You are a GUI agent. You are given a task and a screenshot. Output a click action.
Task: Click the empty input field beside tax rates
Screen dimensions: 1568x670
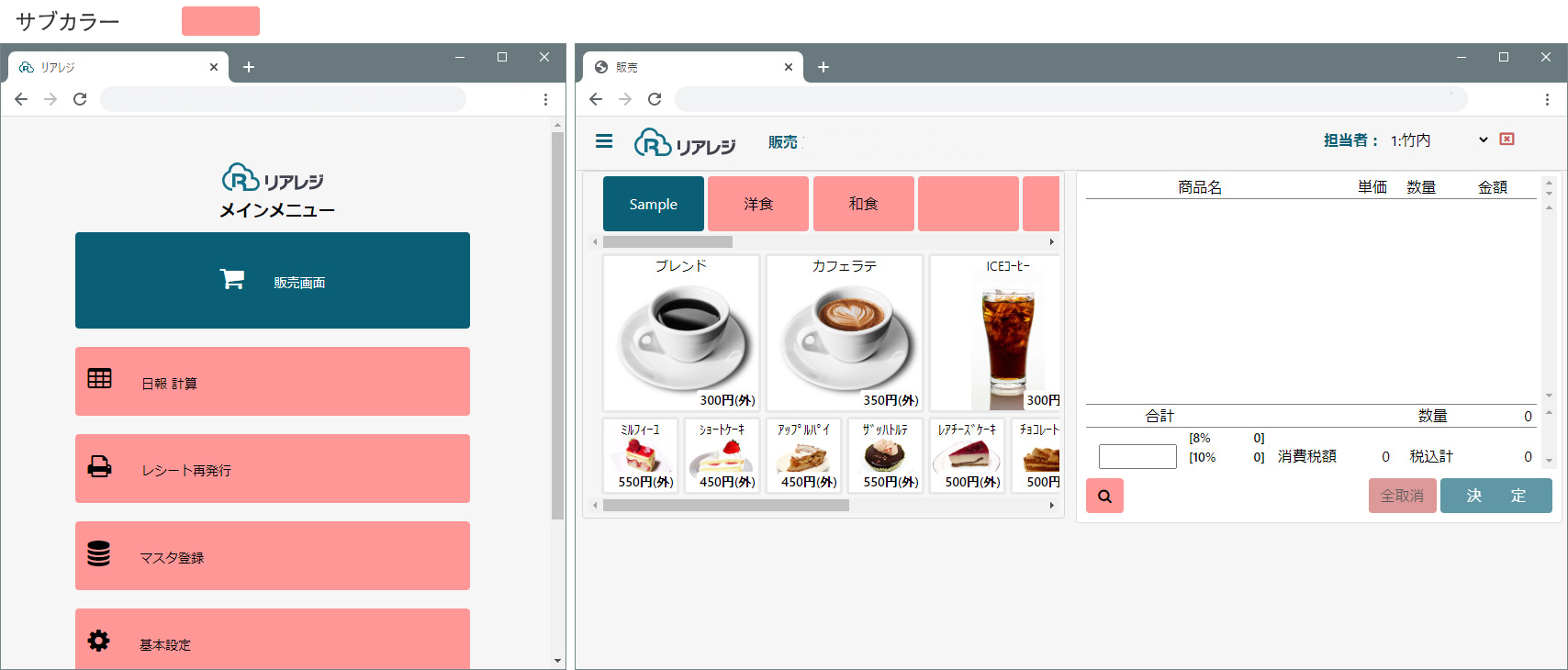(x=1137, y=456)
